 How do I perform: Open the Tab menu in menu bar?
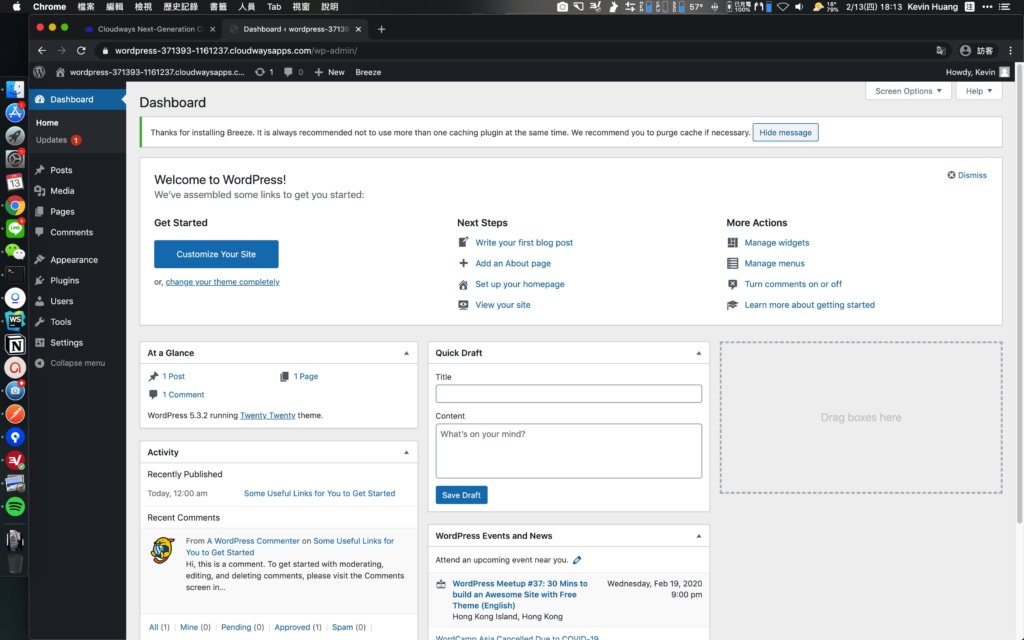coord(274,7)
